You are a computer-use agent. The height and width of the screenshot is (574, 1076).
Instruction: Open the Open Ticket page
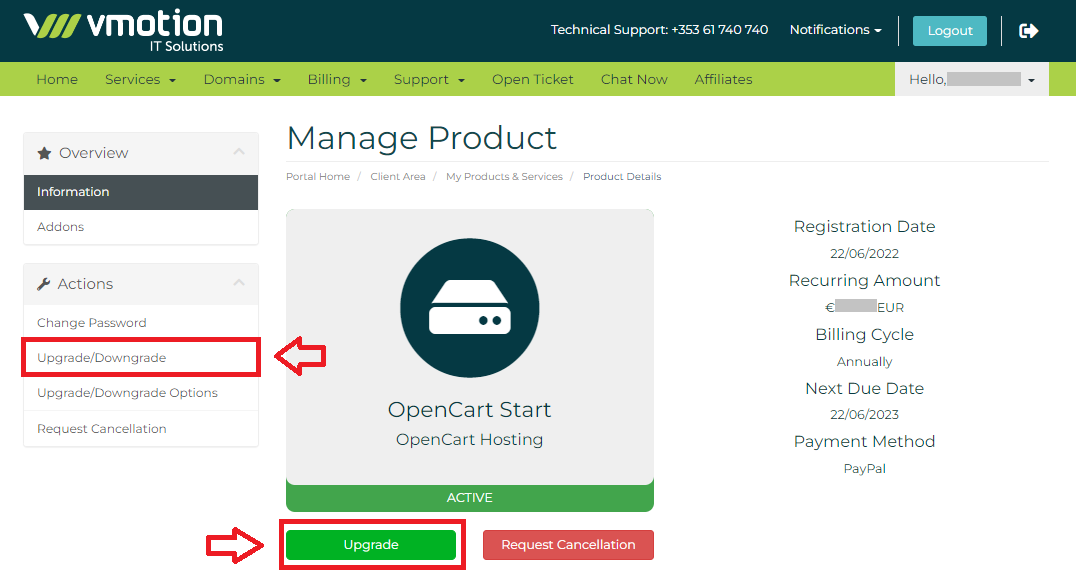[x=533, y=80]
